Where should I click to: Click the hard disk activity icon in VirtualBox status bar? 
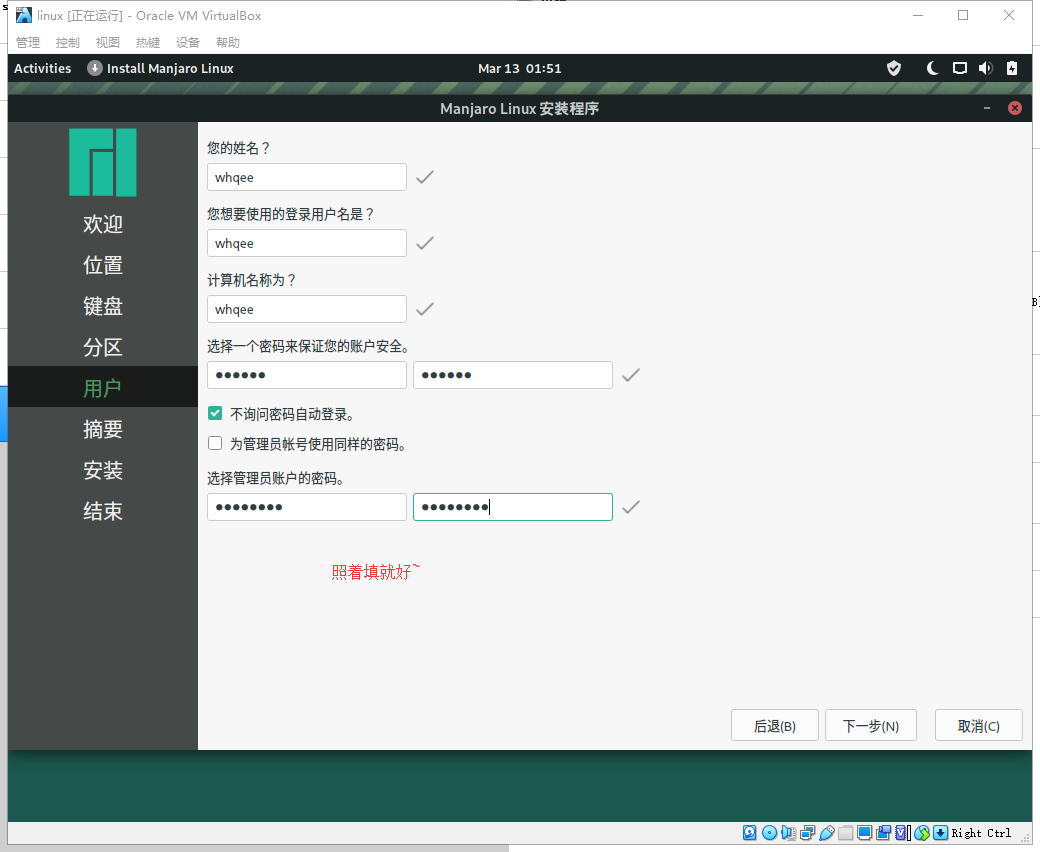(x=750, y=833)
